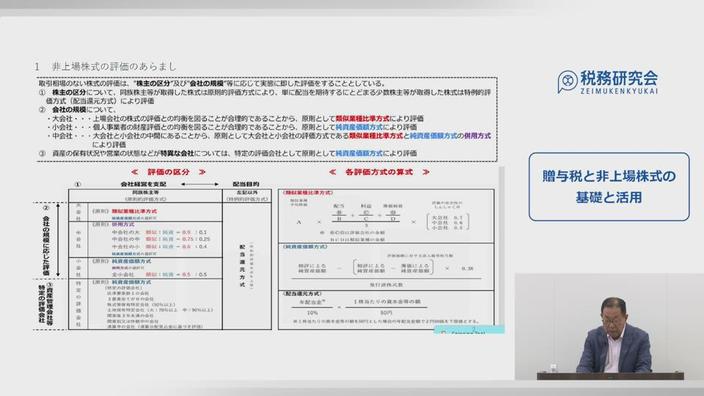Image resolution: width=704 pixels, height=396 pixels.
Task: Click the dashed summary text box
Action: (267, 119)
